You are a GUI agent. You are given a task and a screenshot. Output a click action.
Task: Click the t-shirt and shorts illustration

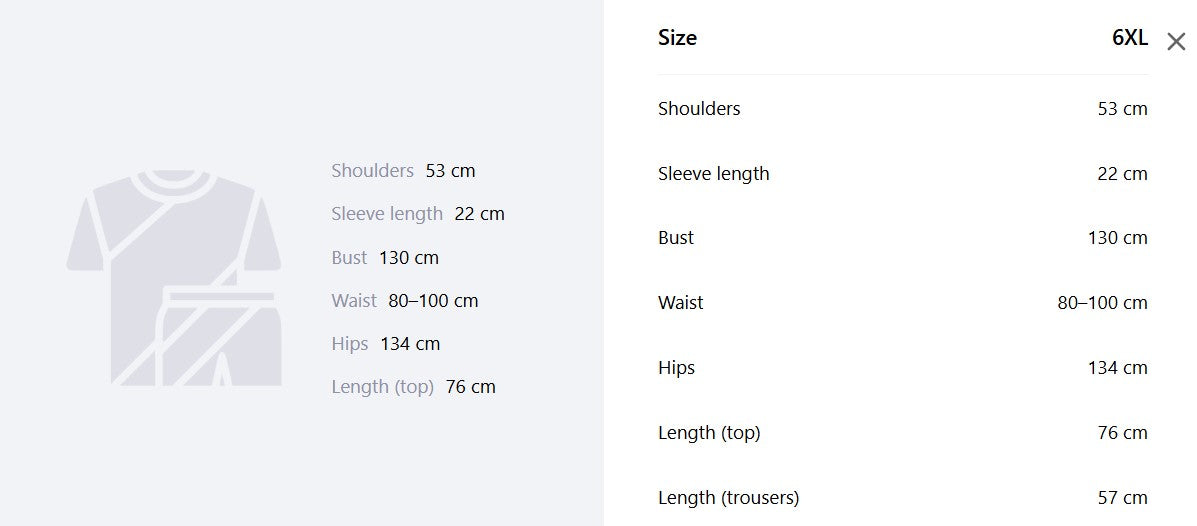(x=174, y=278)
